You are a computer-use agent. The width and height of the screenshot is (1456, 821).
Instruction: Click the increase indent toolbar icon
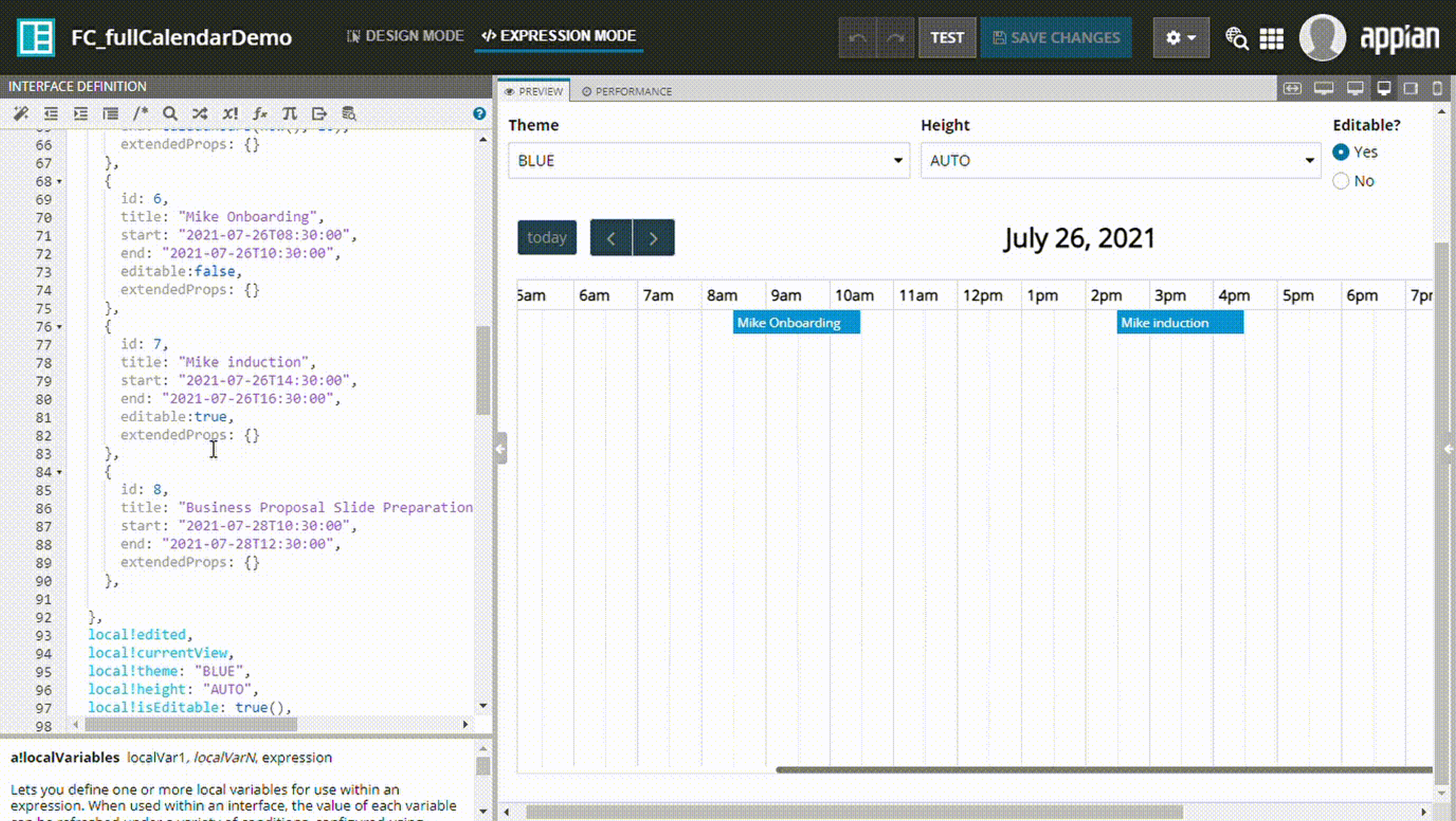tap(81, 114)
